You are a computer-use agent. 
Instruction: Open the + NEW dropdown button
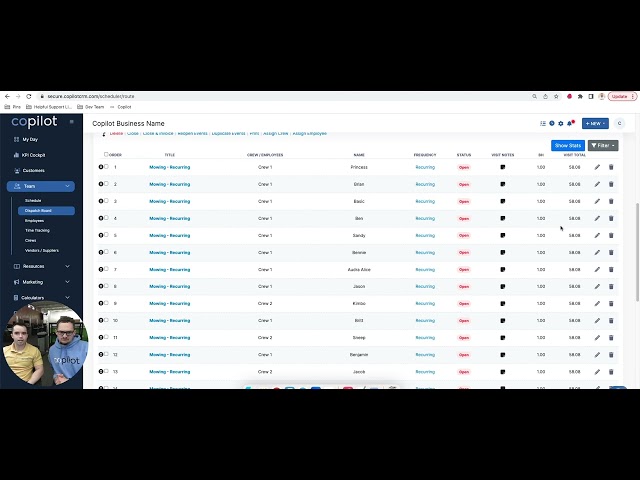595,123
